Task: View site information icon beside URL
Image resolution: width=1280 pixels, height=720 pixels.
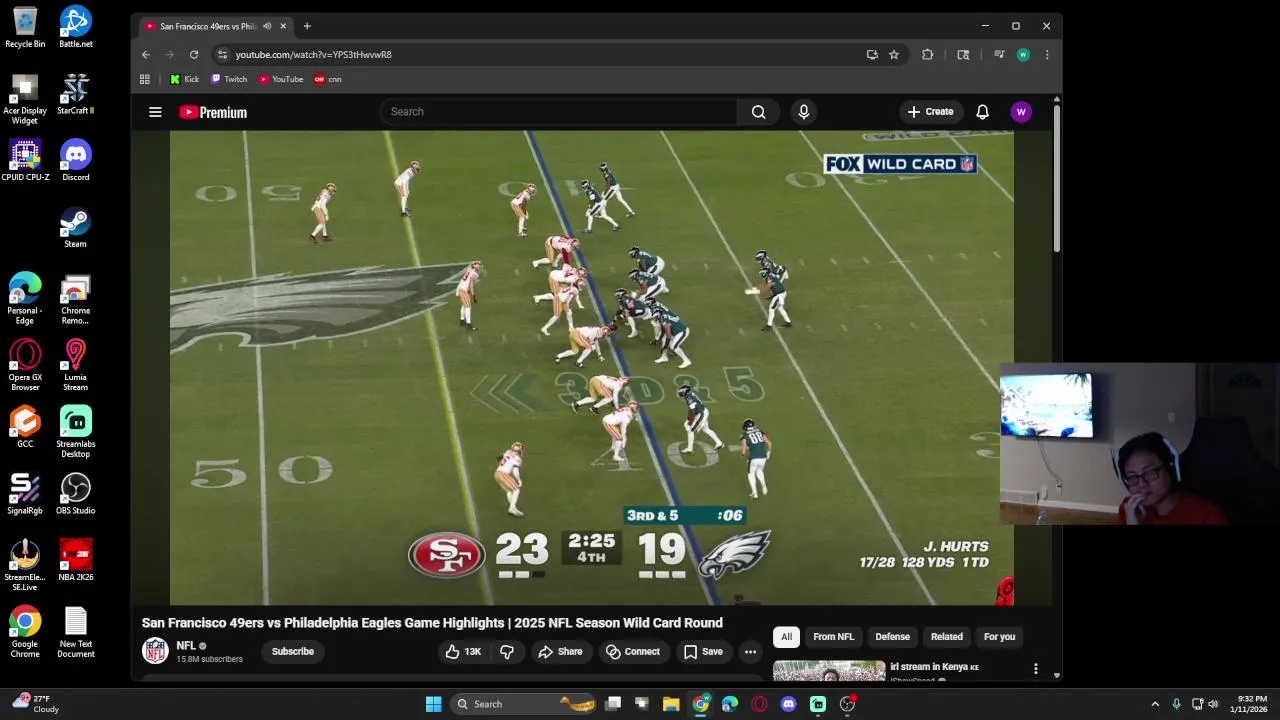Action: point(222,55)
